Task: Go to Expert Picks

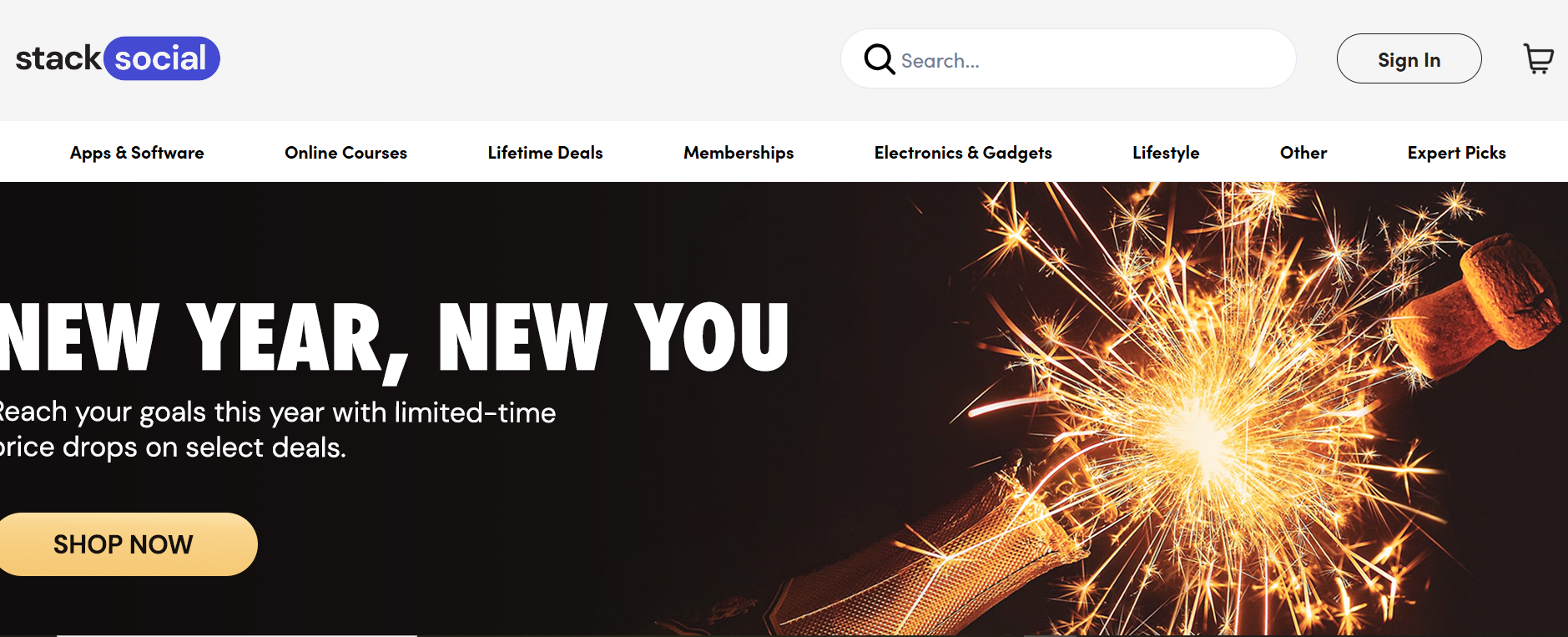Action: point(1456,153)
